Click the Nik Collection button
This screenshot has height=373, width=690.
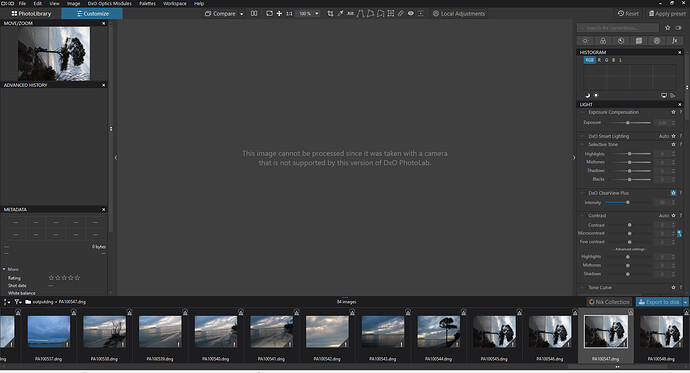(609, 302)
